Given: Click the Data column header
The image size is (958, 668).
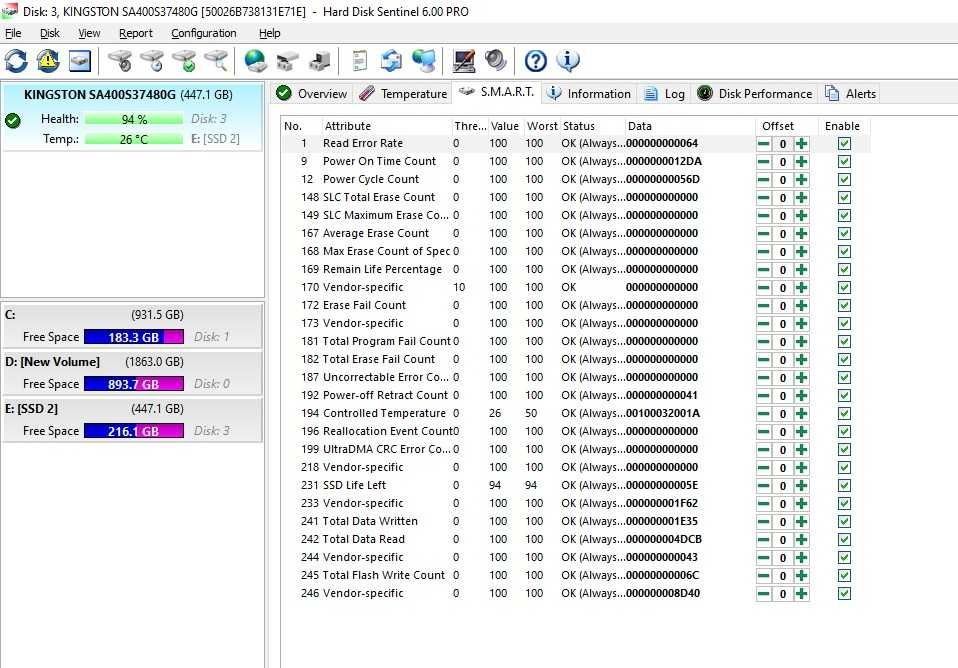Looking at the screenshot, I should [x=690, y=126].
